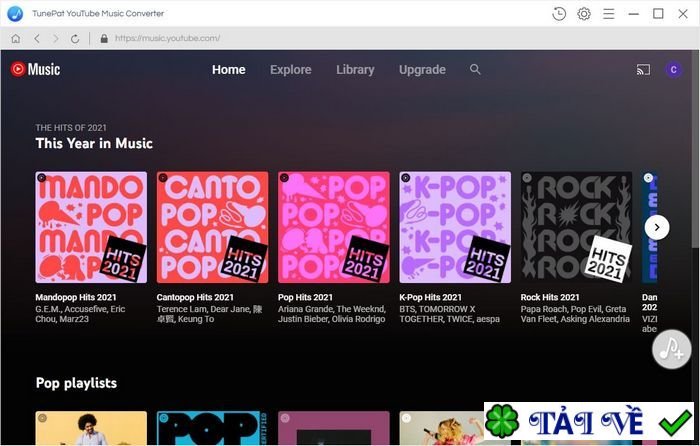This screenshot has height=446, width=700.
Task: Click the YouTube Music search icon
Action: coord(475,70)
